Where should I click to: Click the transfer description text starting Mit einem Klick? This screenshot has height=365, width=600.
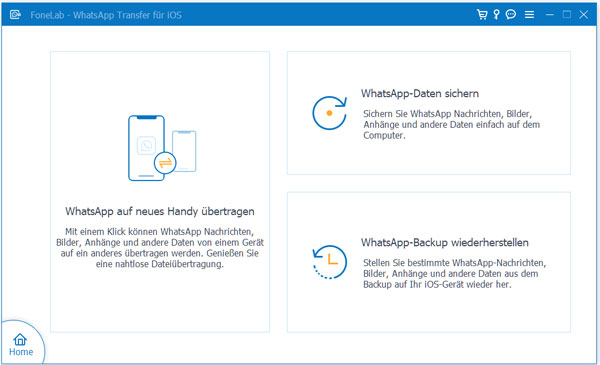(160, 248)
